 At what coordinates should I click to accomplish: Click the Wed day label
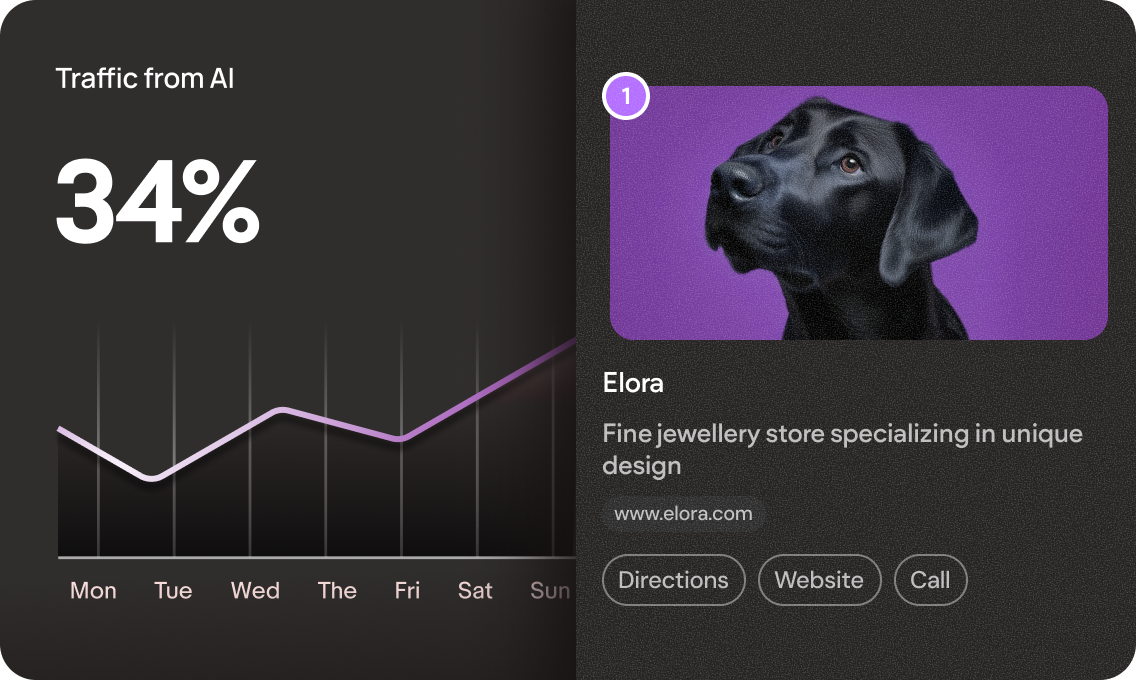(x=255, y=591)
